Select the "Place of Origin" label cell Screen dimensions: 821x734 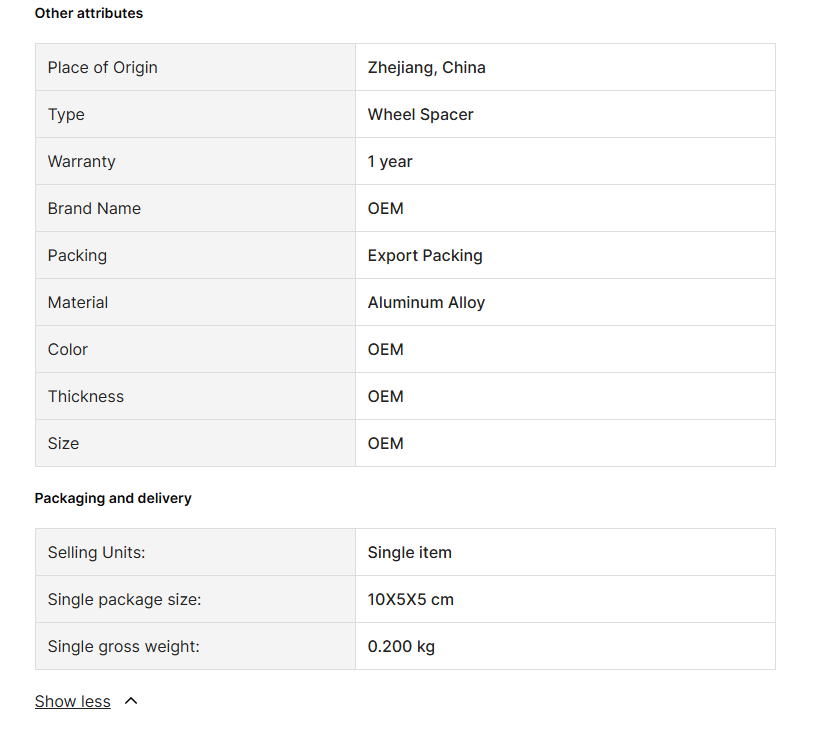click(x=103, y=68)
